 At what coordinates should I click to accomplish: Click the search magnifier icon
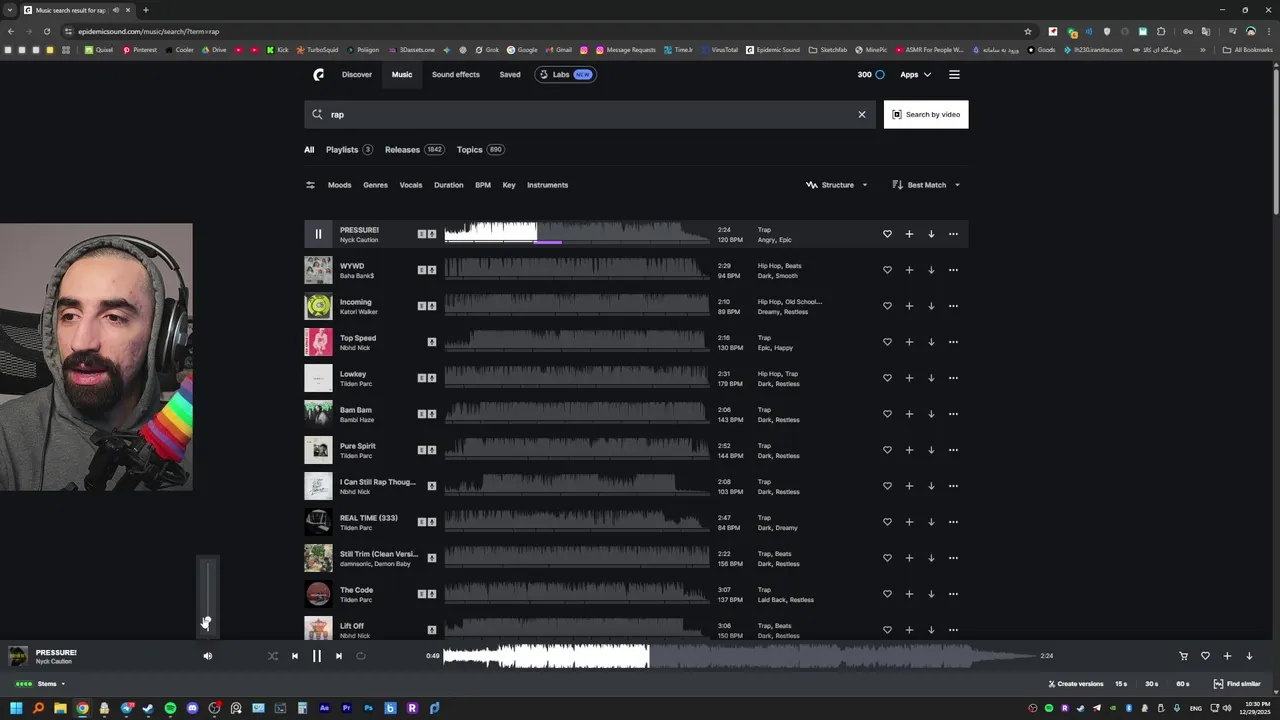click(x=318, y=114)
